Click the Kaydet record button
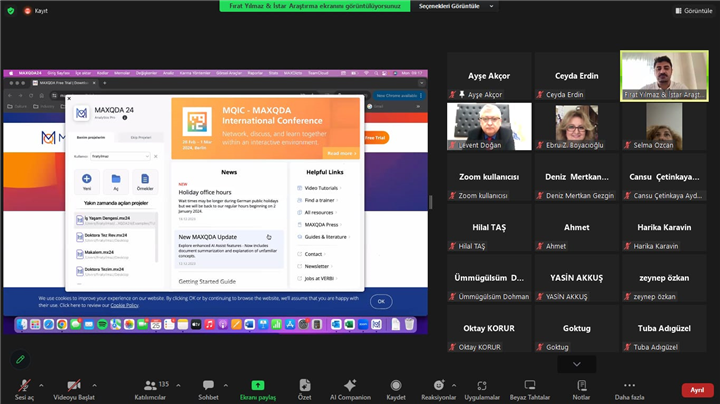Viewport: 720px width, 404px height. [x=396, y=389]
